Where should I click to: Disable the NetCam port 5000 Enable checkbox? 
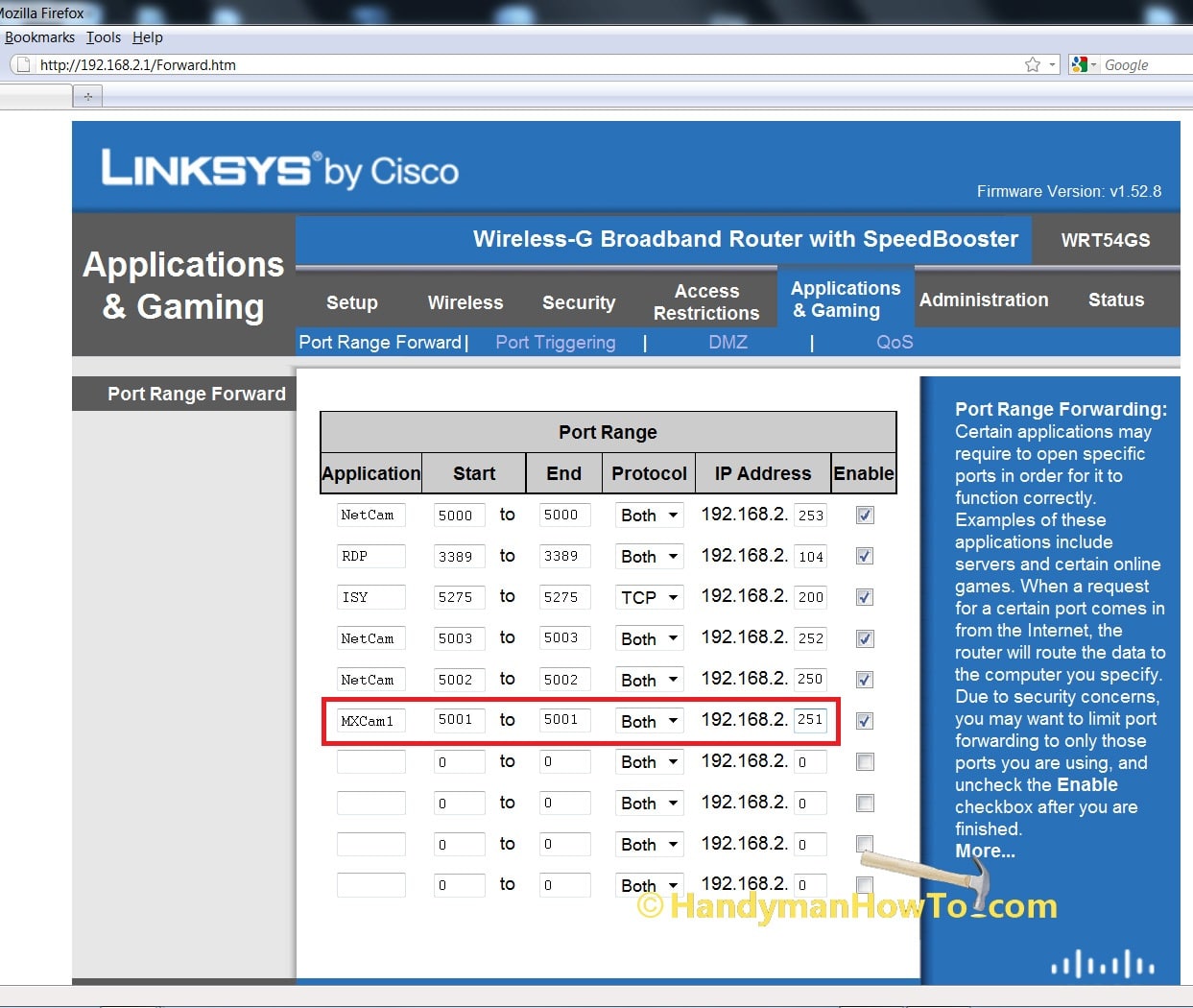[865, 516]
